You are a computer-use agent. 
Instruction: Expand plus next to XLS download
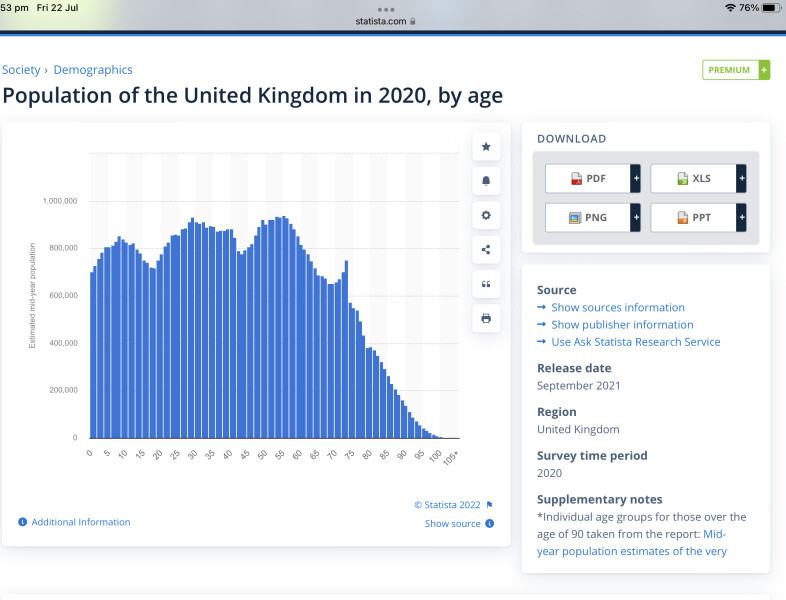point(741,179)
